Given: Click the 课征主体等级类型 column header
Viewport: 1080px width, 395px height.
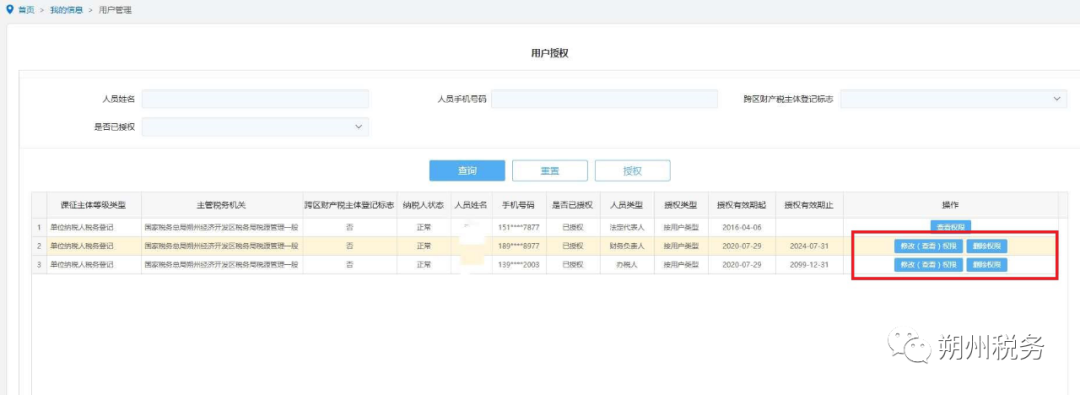Looking at the screenshot, I should [94, 205].
